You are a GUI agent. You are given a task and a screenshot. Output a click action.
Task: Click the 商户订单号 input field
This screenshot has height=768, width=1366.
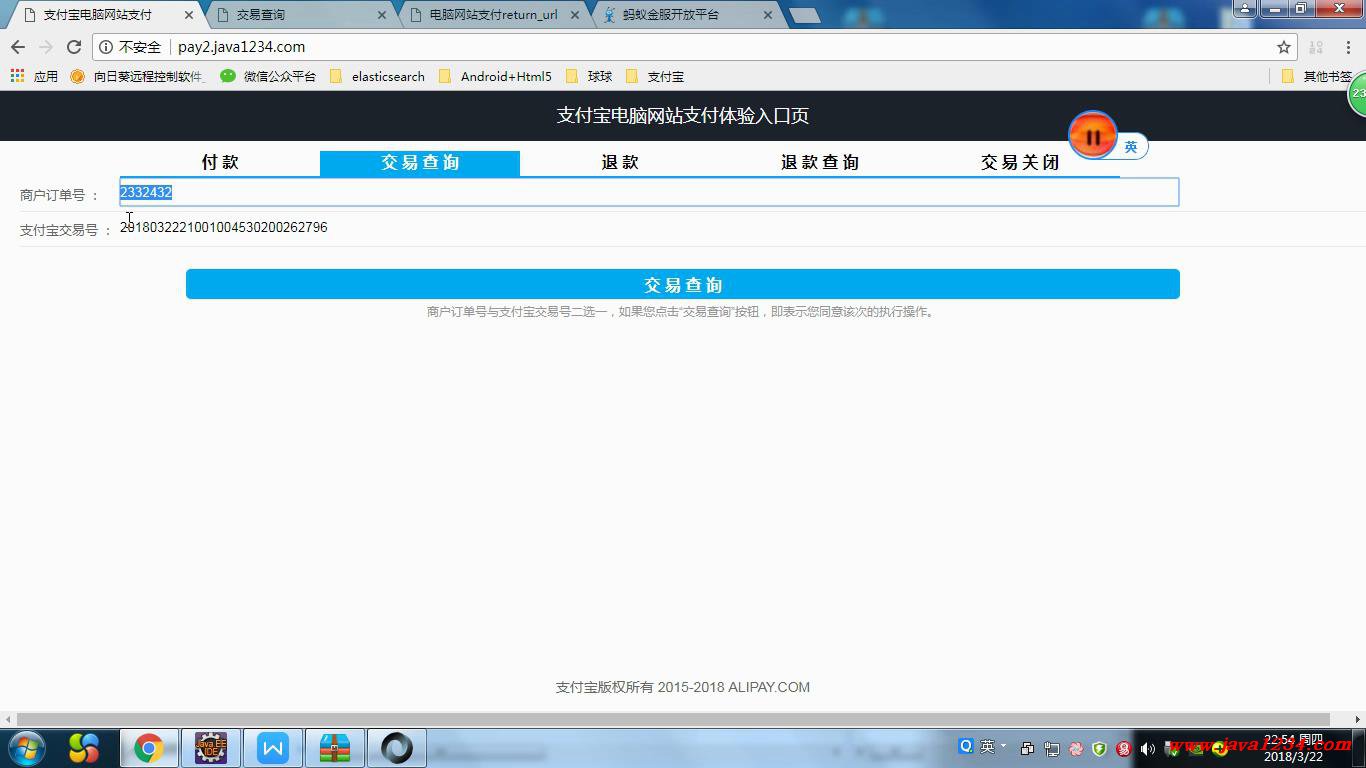(x=649, y=192)
